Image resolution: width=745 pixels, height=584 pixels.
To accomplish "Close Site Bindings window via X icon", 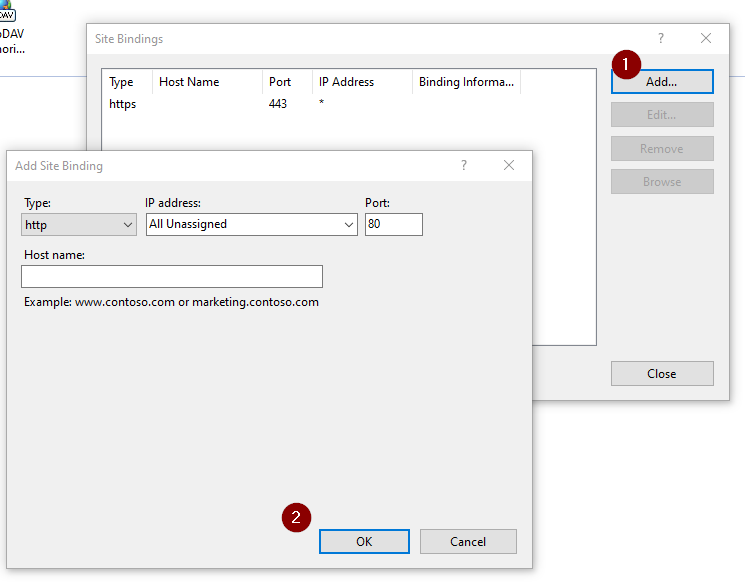I will pyautogui.click(x=706, y=38).
